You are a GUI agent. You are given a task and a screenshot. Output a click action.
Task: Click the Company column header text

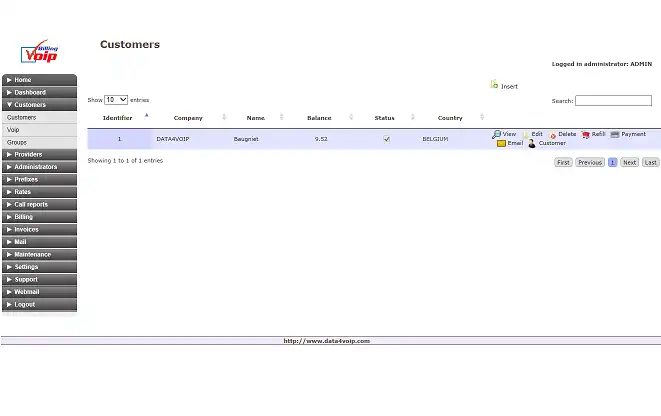click(x=188, y=118)
